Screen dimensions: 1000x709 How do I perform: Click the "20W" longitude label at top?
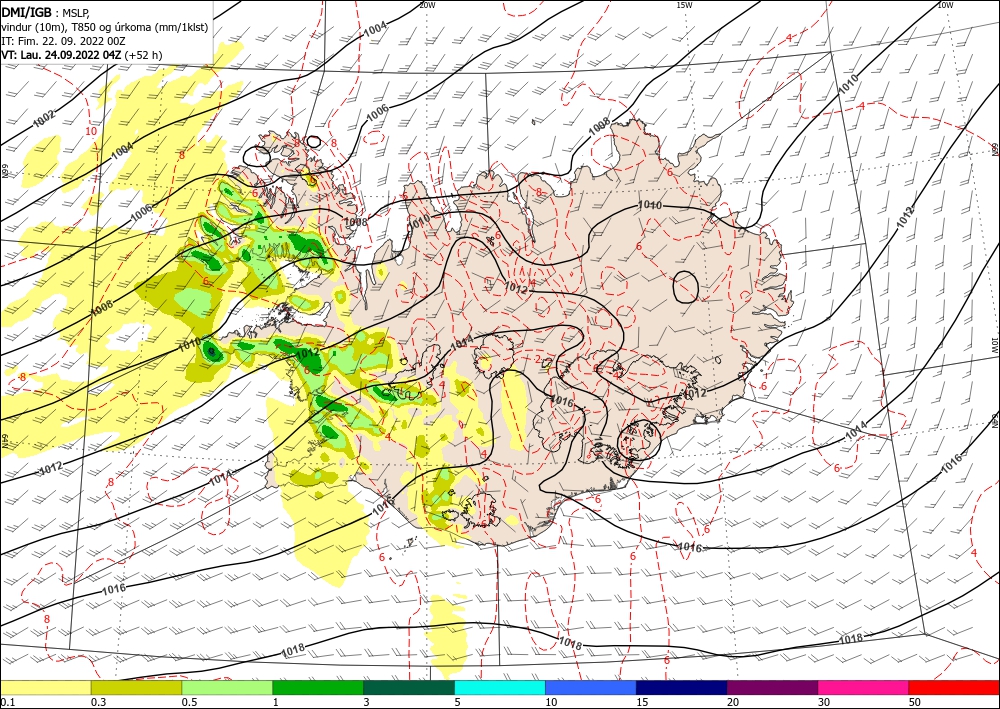point(427,5)
